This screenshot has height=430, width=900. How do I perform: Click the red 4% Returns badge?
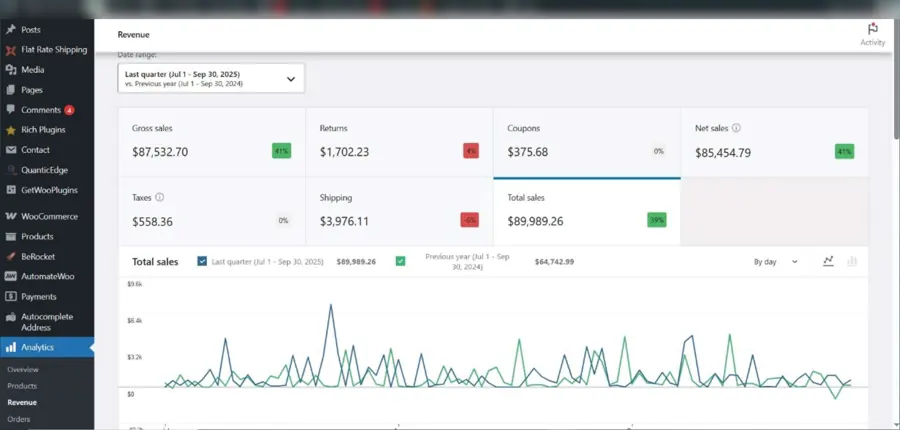point(471,151)
